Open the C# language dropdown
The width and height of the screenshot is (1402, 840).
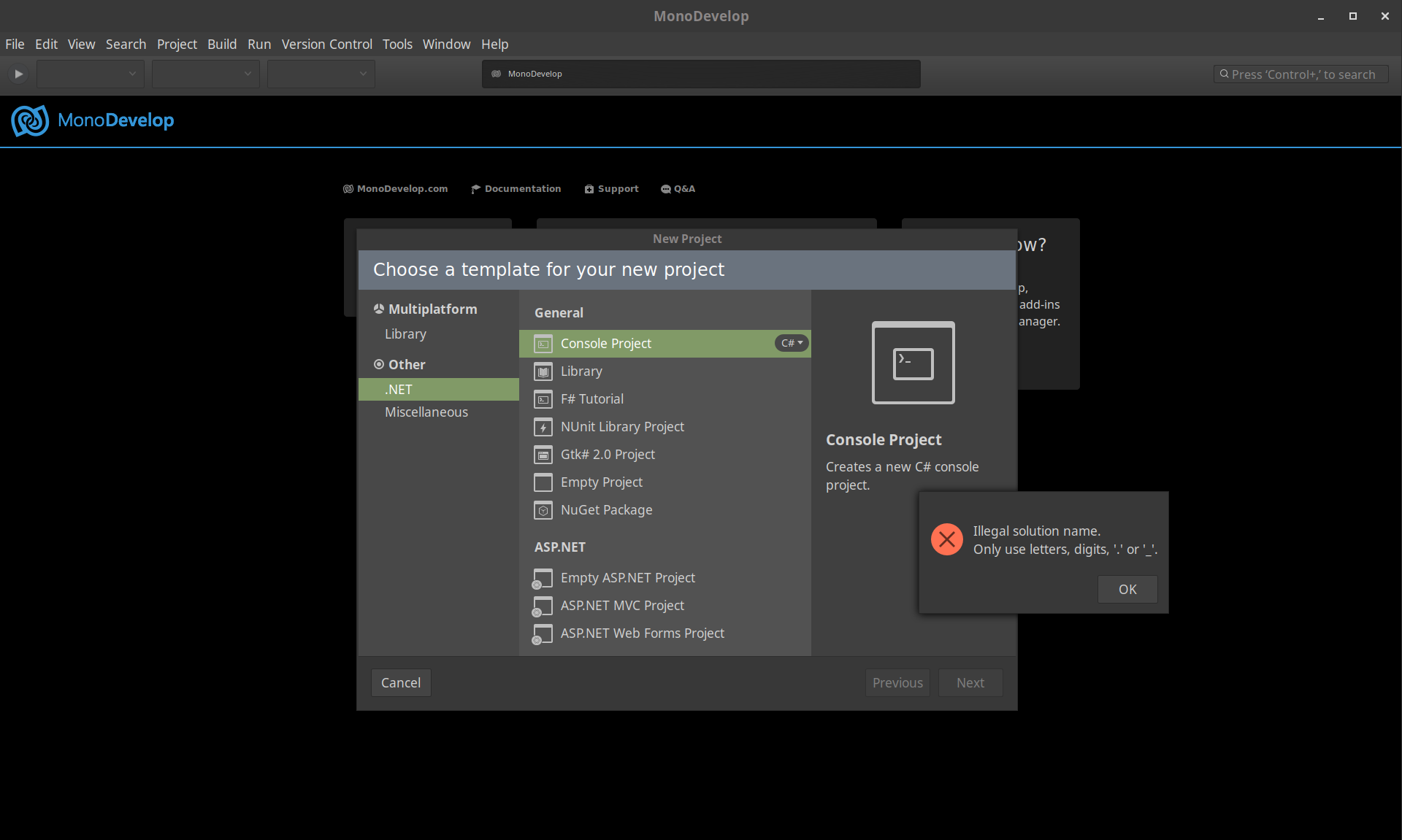792,343
